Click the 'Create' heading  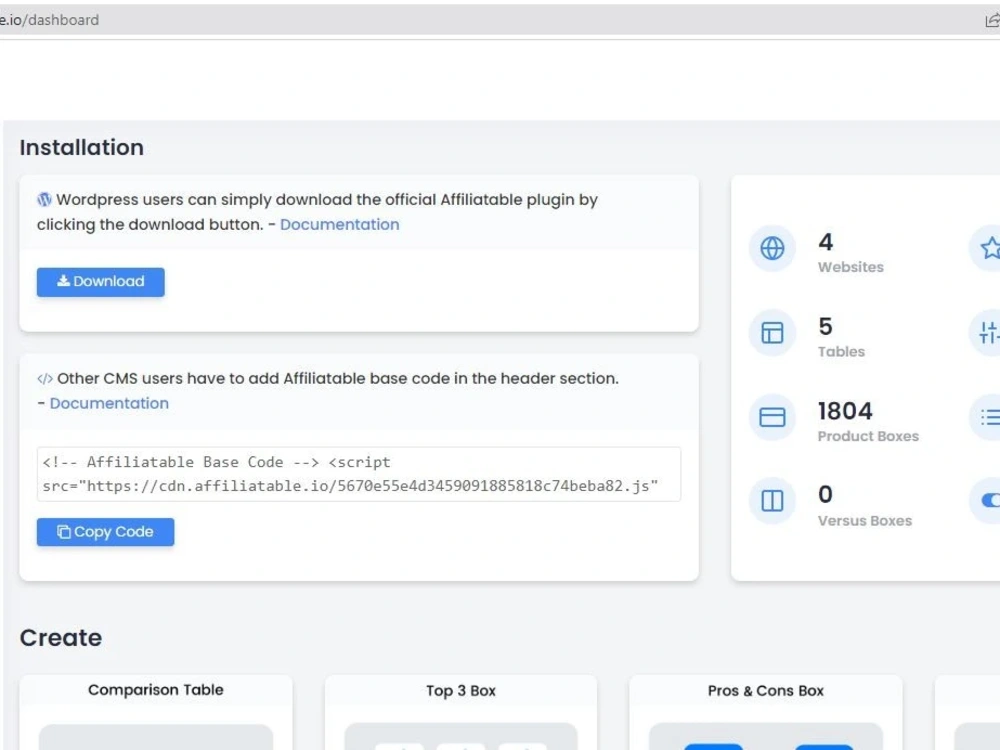pyautogui.click(x=61, y=638)
